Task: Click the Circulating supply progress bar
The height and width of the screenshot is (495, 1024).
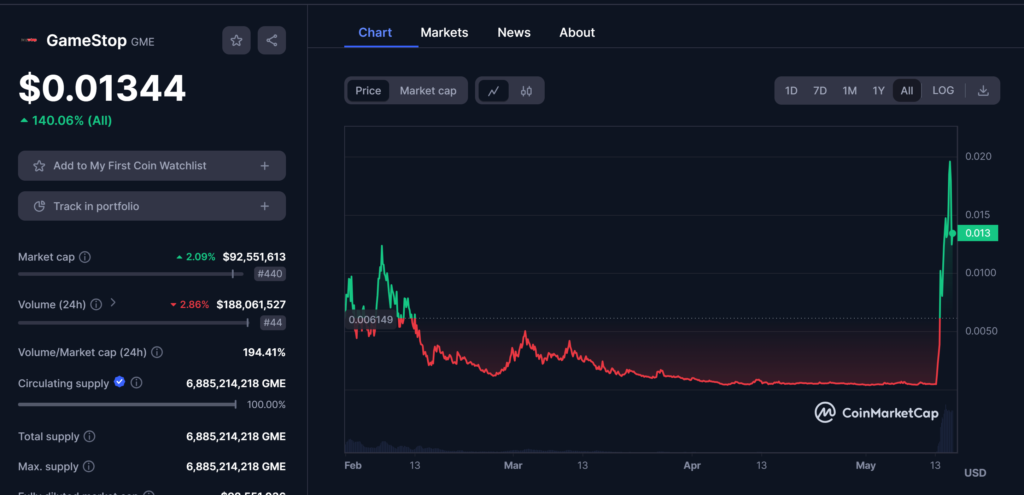Action: [127, 404]
